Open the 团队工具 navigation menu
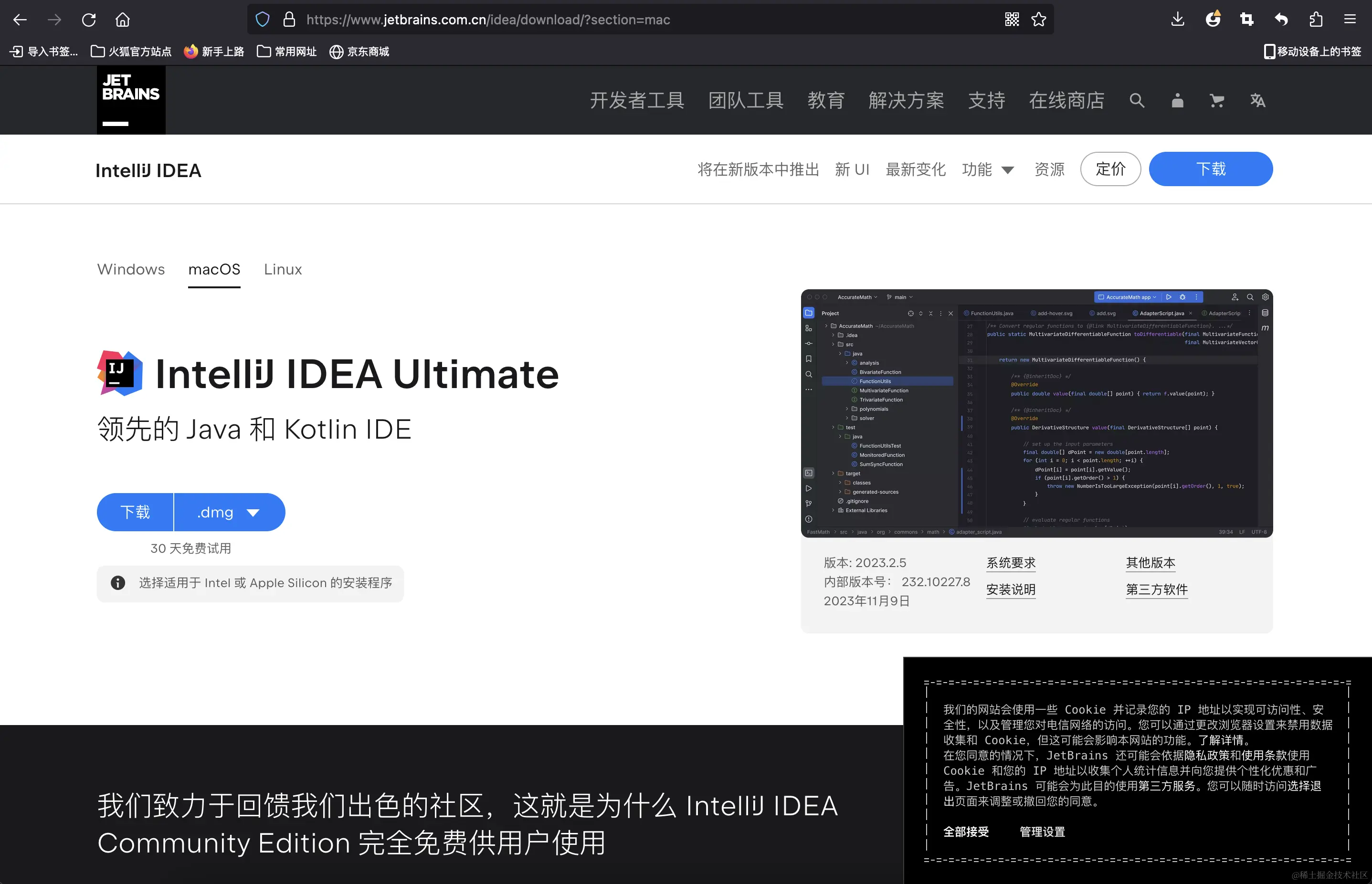The image size is (1372, 884). (746, 100)
